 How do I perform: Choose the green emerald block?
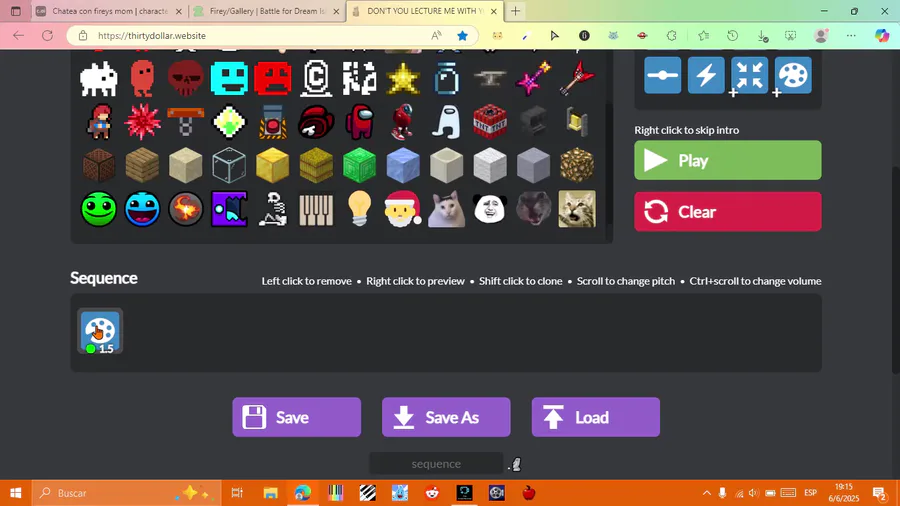pyautogui.click(x=359, y=165)
